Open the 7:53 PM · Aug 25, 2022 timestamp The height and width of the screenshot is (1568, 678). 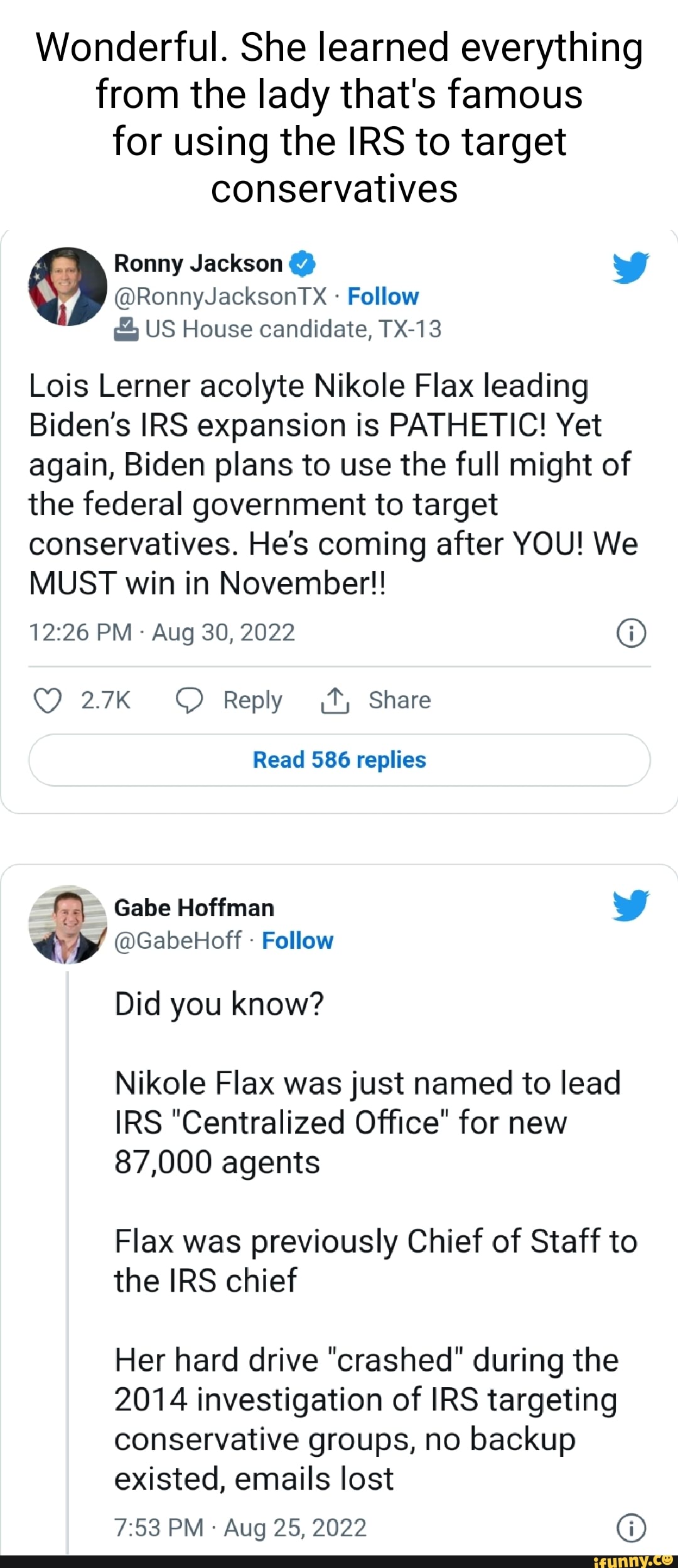coord(240,1528)
